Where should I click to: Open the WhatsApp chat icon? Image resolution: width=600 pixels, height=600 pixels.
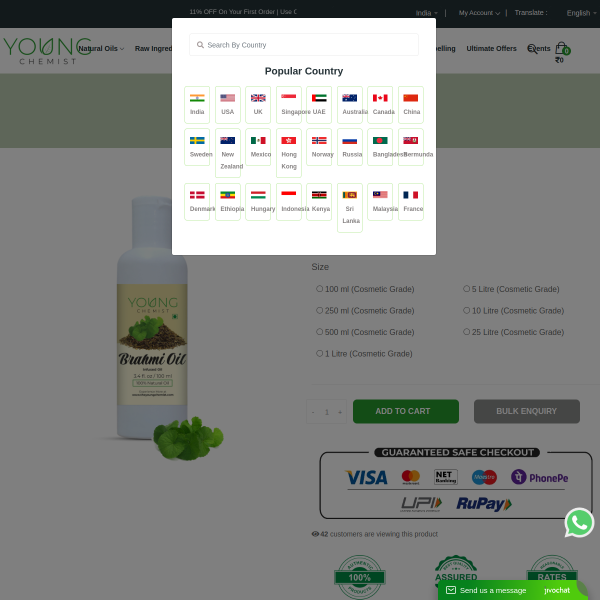click(x=579, y=522)
